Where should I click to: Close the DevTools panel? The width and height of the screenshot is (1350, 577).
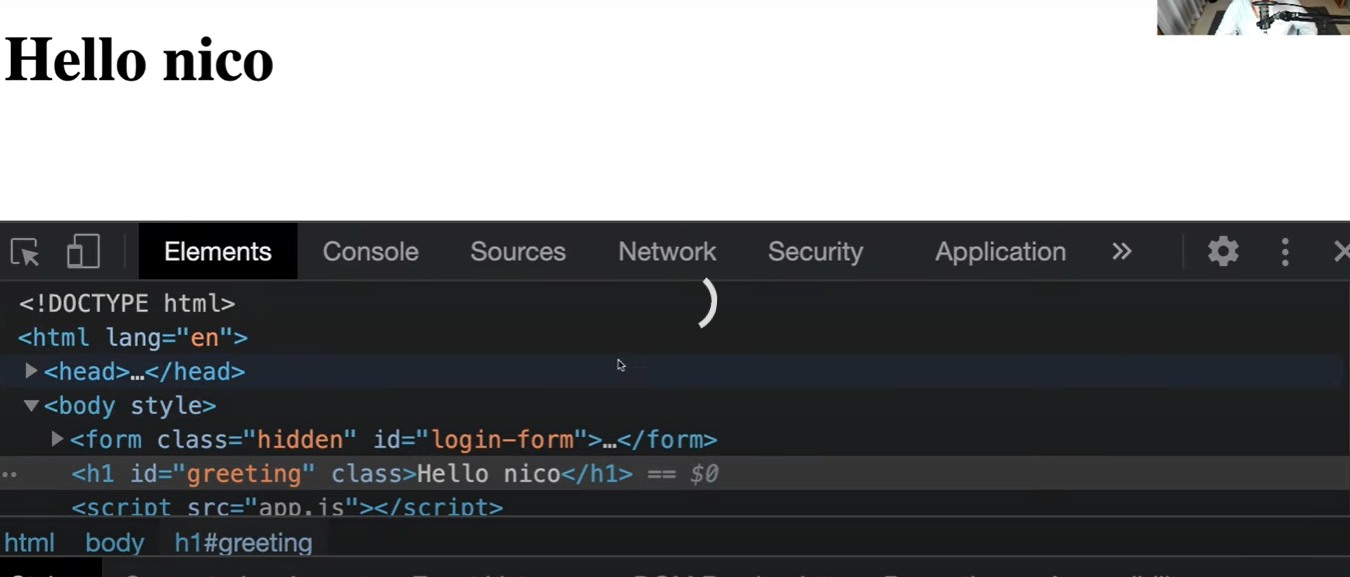(1341, 251)
